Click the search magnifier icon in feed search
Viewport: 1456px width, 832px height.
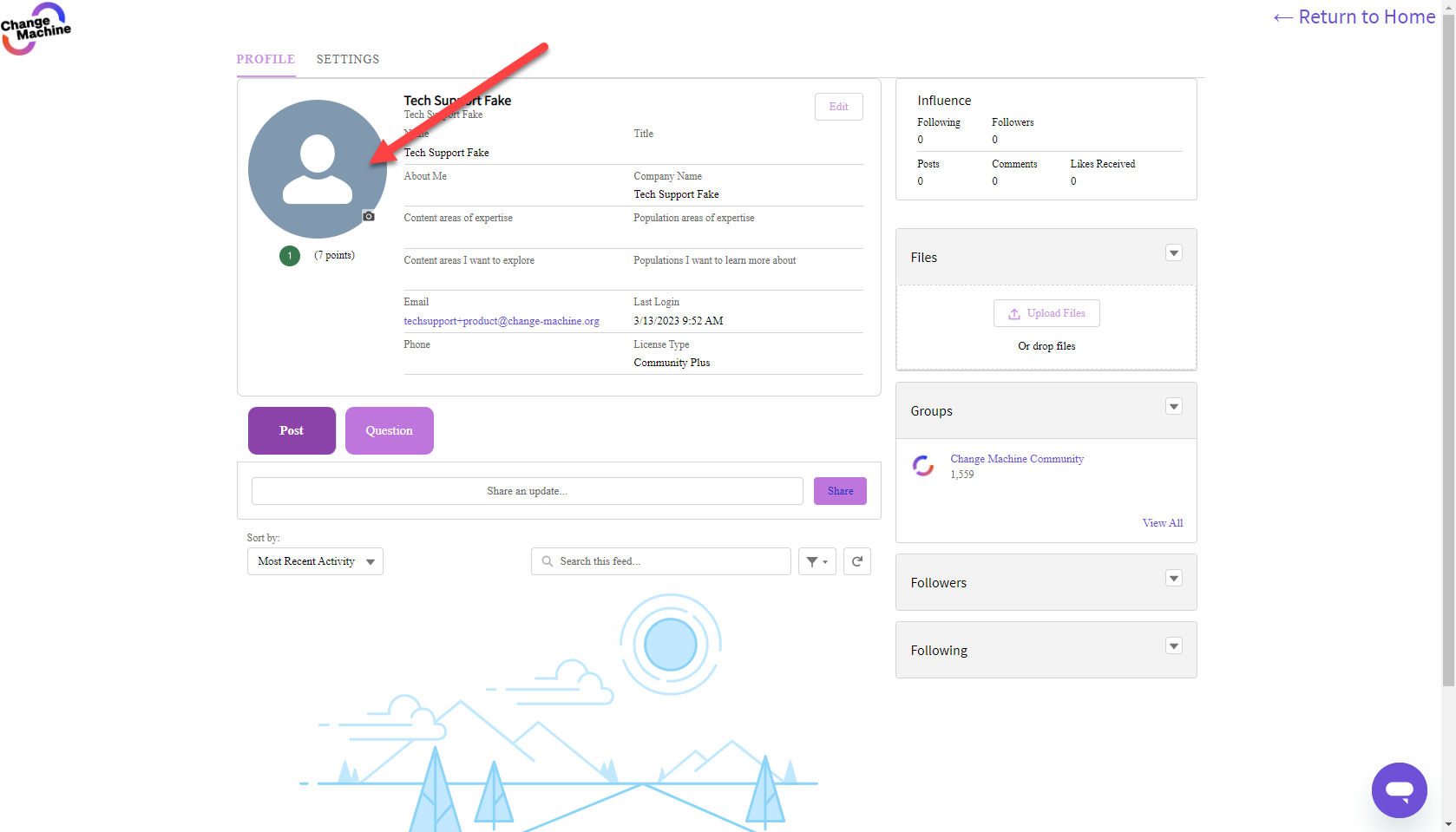pyautogui.click(x=548, y=561)
